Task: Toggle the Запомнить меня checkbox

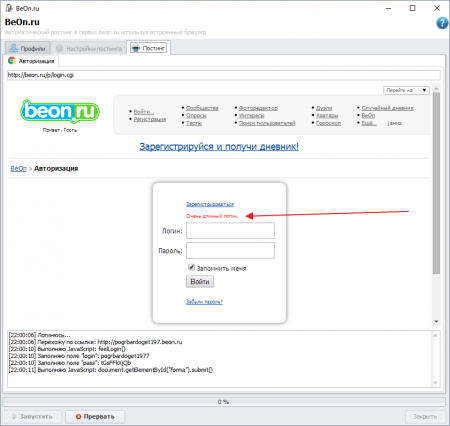Action: (x=191, y=267)
